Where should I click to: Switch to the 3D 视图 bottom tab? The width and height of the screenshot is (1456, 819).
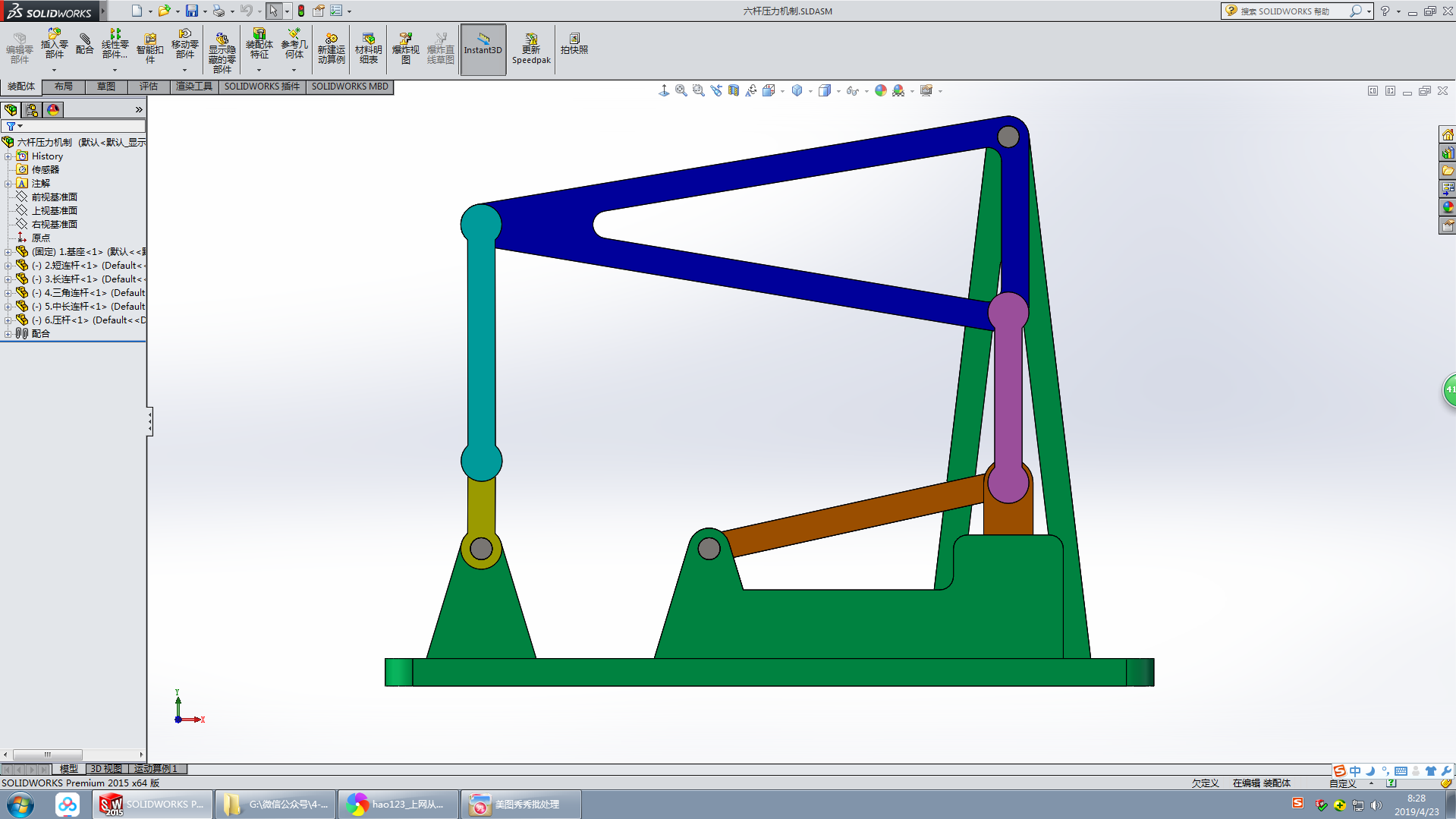click(x=106, y=769)
